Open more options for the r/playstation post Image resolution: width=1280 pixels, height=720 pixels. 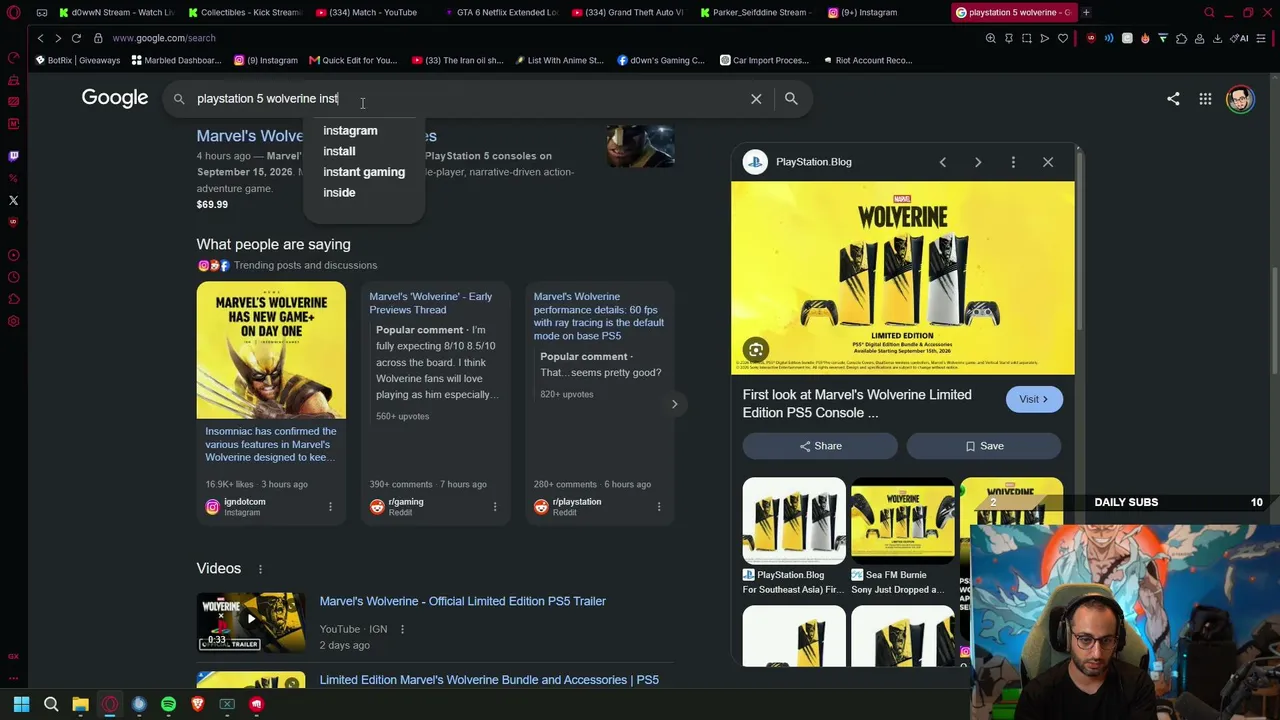point(658,507)
